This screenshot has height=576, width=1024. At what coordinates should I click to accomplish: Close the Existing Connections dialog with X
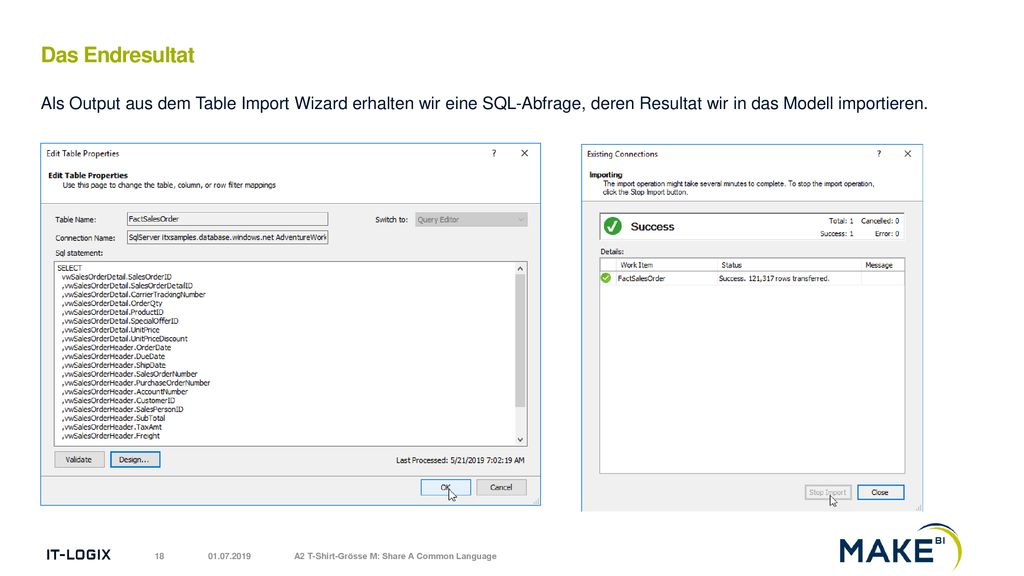point(908,154)
